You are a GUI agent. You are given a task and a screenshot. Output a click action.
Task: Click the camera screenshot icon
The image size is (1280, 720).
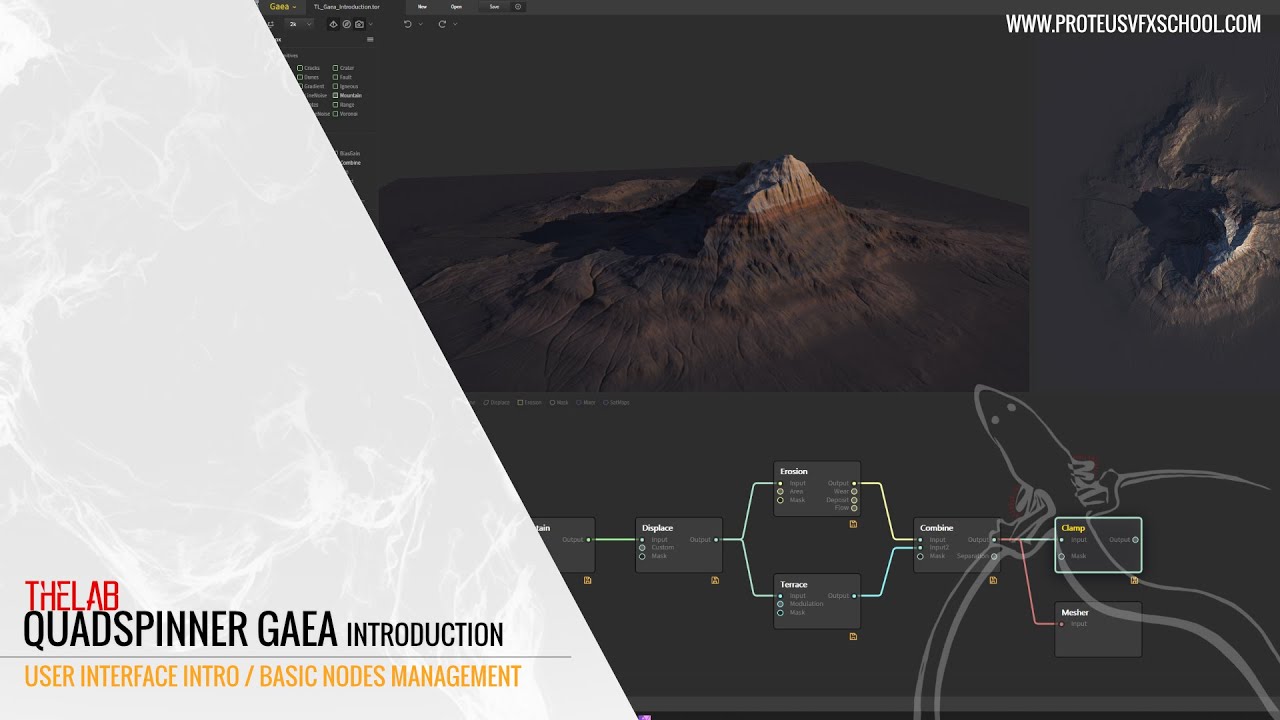coord(359,24)
